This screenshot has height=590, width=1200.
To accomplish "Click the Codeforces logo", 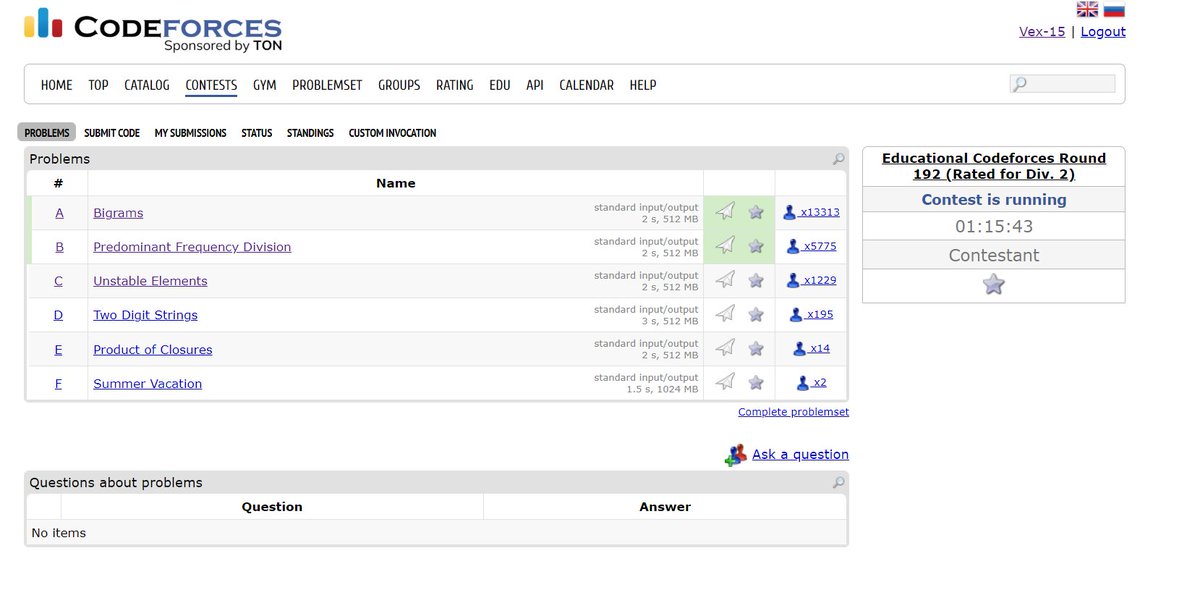I will [x=153, y=29].
